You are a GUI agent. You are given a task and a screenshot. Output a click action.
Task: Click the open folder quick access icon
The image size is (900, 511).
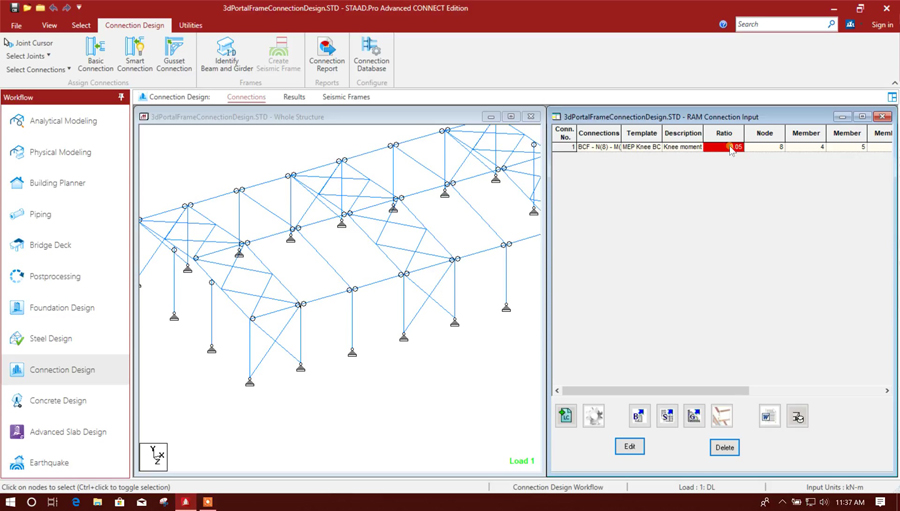[28, 8]
